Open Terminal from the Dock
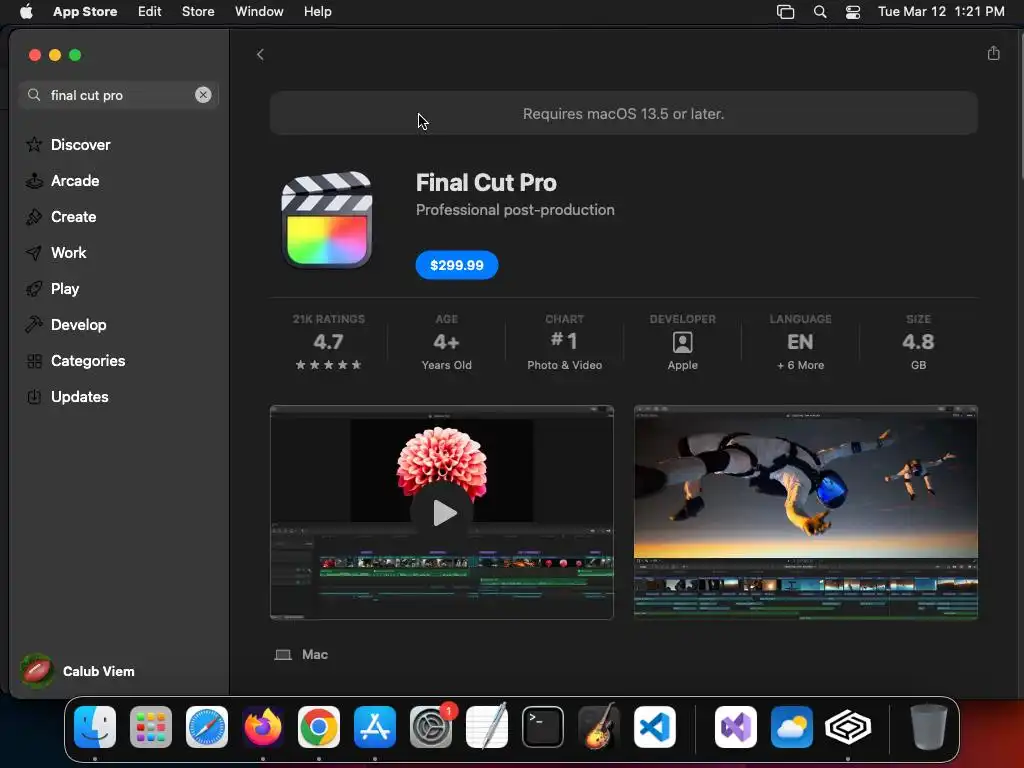The height and width of the screenshot is (768, 1024). point(543,727)
